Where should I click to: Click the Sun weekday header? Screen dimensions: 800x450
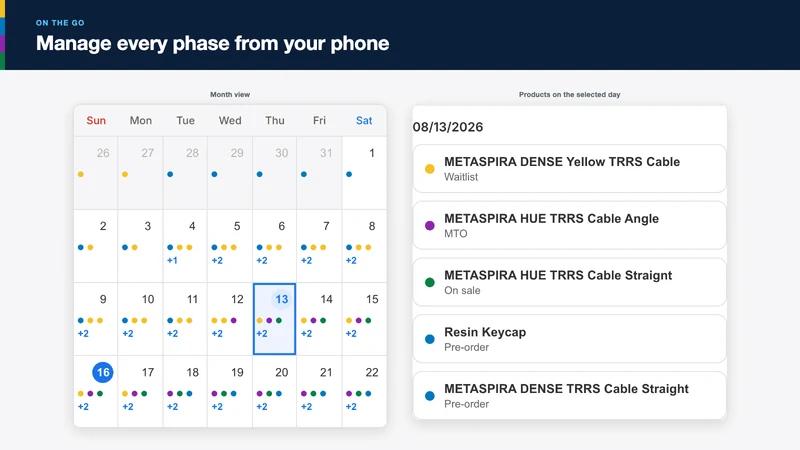click(96, 120)
